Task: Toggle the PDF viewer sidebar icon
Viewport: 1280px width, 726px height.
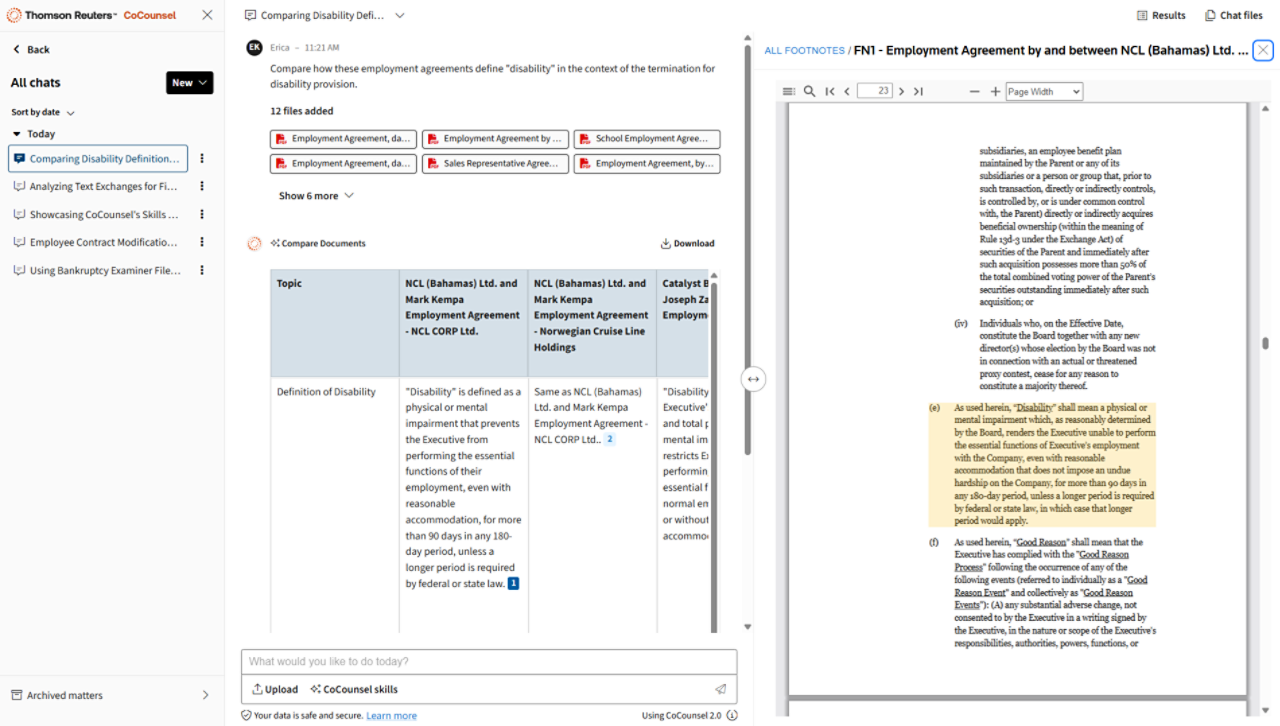Action: point(789,91)
